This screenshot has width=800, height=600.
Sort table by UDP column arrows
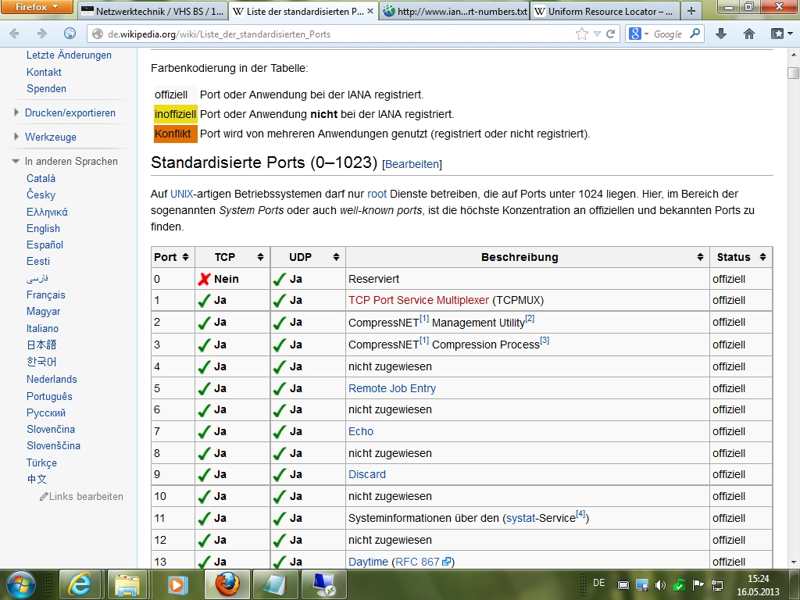(x=336, y=257)
